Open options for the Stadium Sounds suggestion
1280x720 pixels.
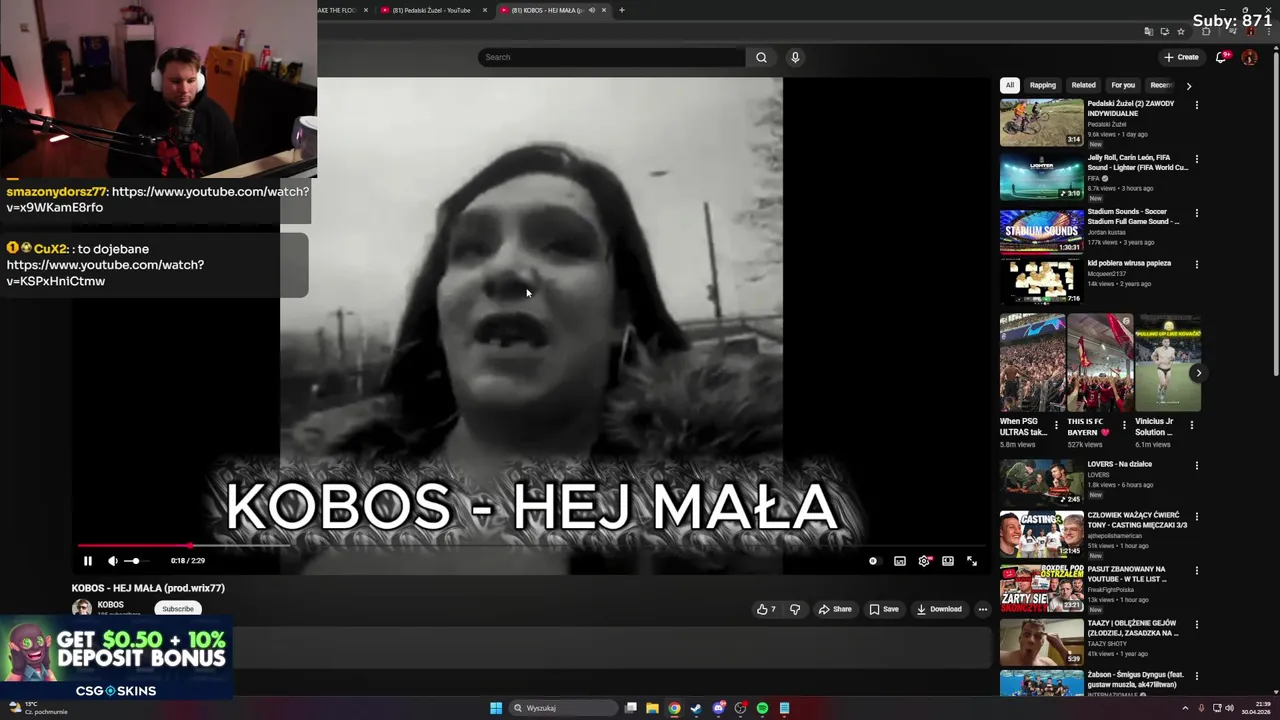1196,213
